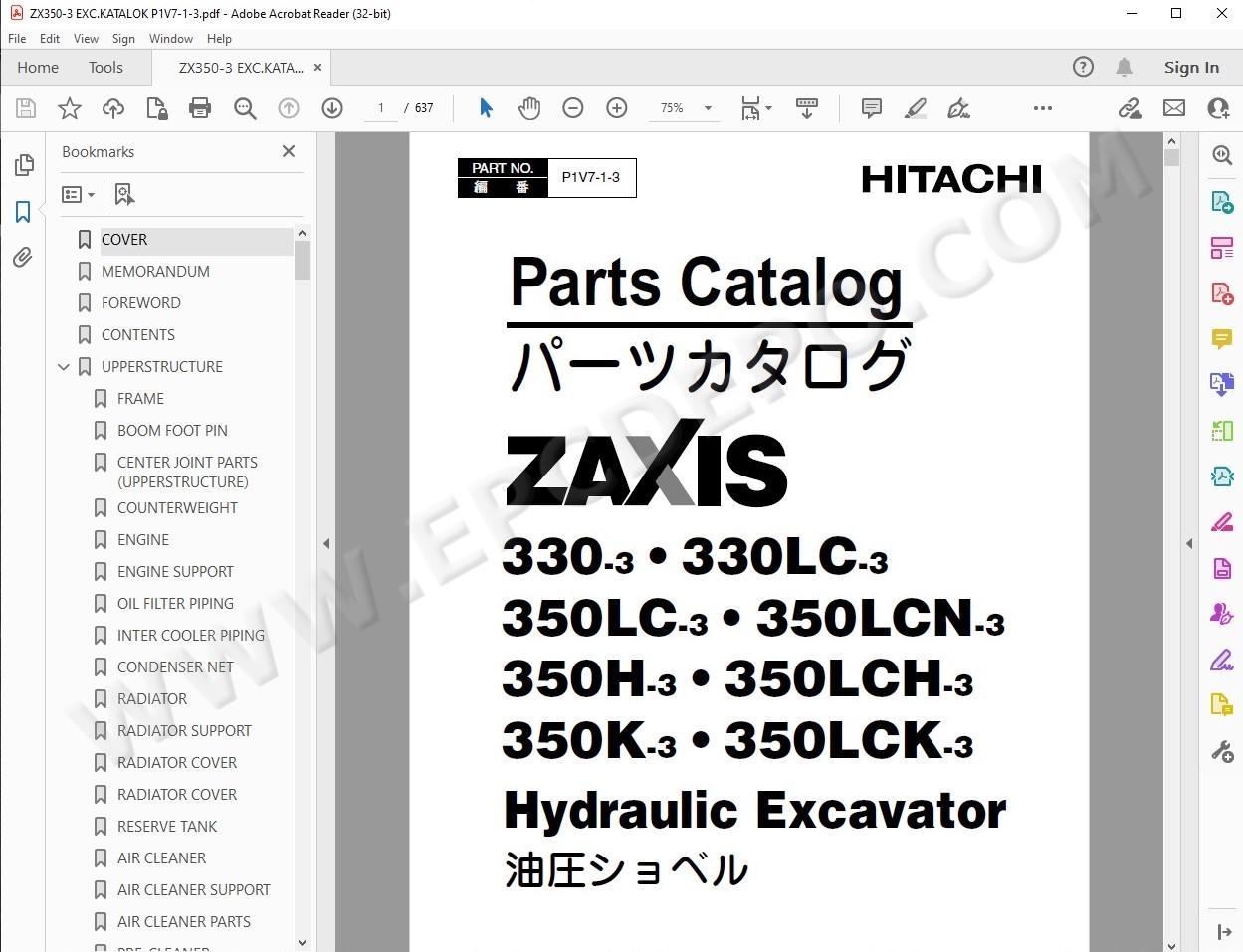Open the 75% zoom level dropdown

(x=687, y=108)
